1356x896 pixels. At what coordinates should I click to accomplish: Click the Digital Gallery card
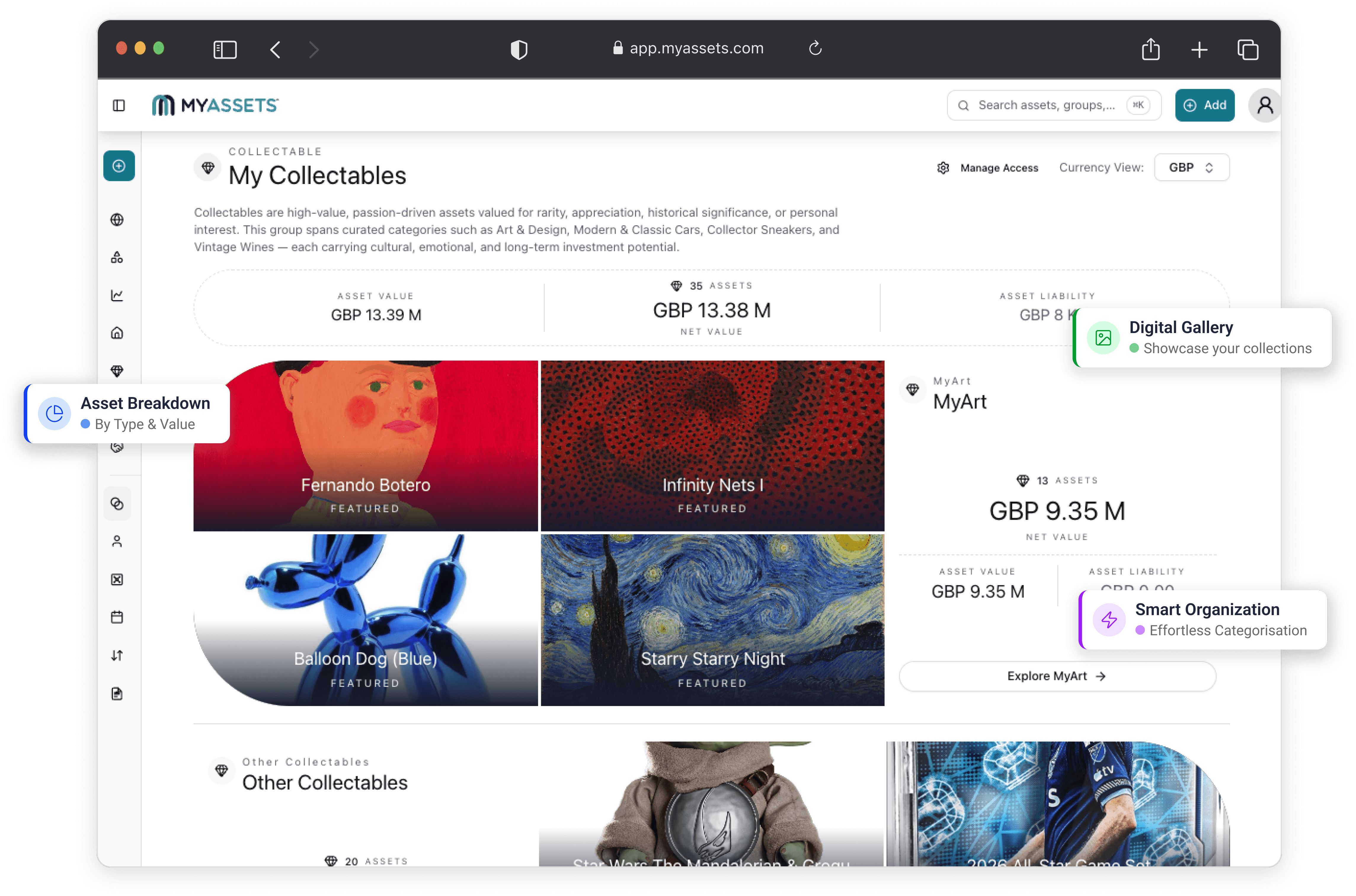(1202, 338)
